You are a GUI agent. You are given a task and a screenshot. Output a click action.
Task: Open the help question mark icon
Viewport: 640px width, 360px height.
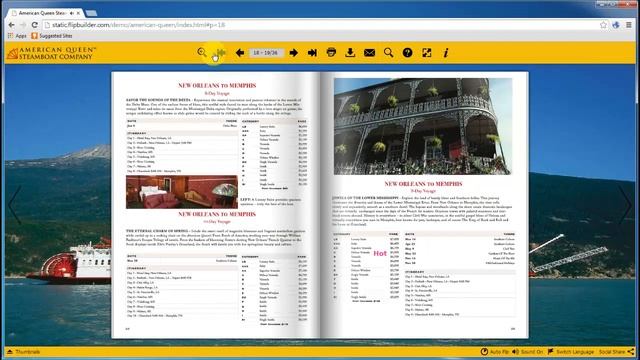(x=407, y=53)
